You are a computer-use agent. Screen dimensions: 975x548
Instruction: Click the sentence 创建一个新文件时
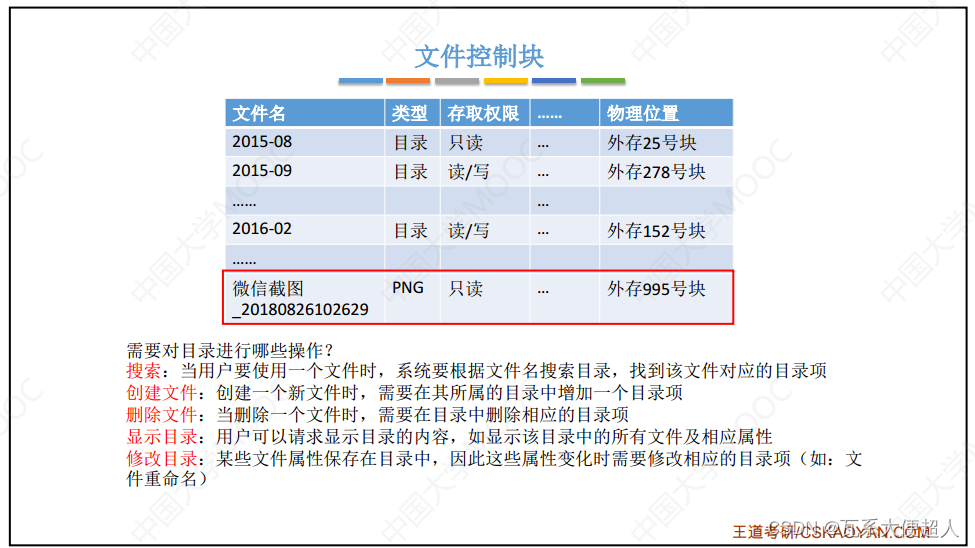tap(287, 392)
